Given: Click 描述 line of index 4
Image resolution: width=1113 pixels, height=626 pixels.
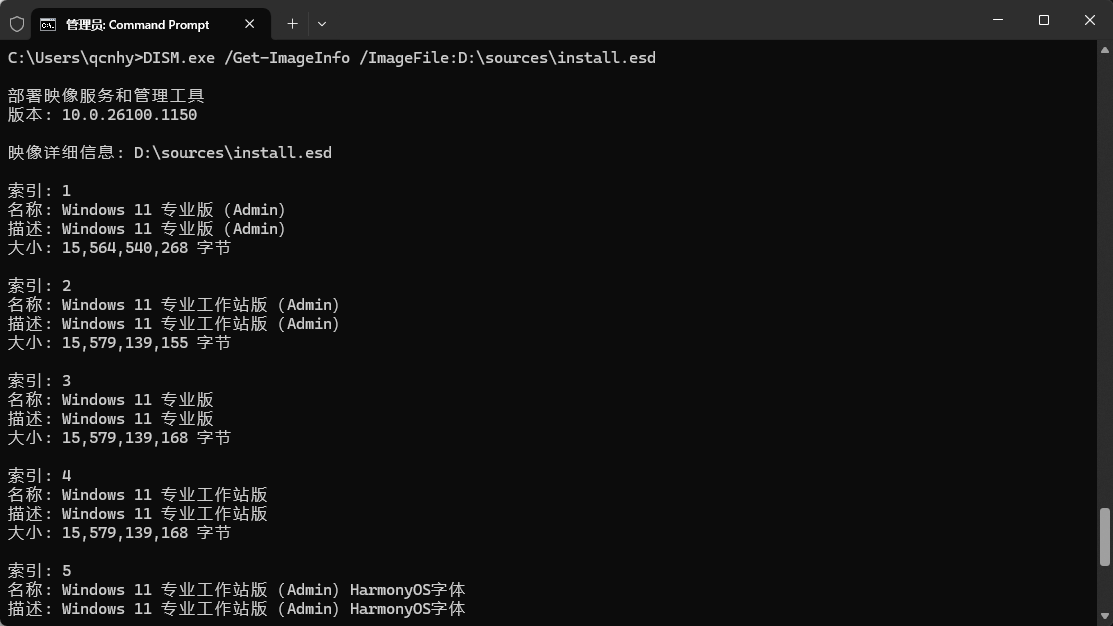Looking at the screenshot, I should (x=138, y=514).
